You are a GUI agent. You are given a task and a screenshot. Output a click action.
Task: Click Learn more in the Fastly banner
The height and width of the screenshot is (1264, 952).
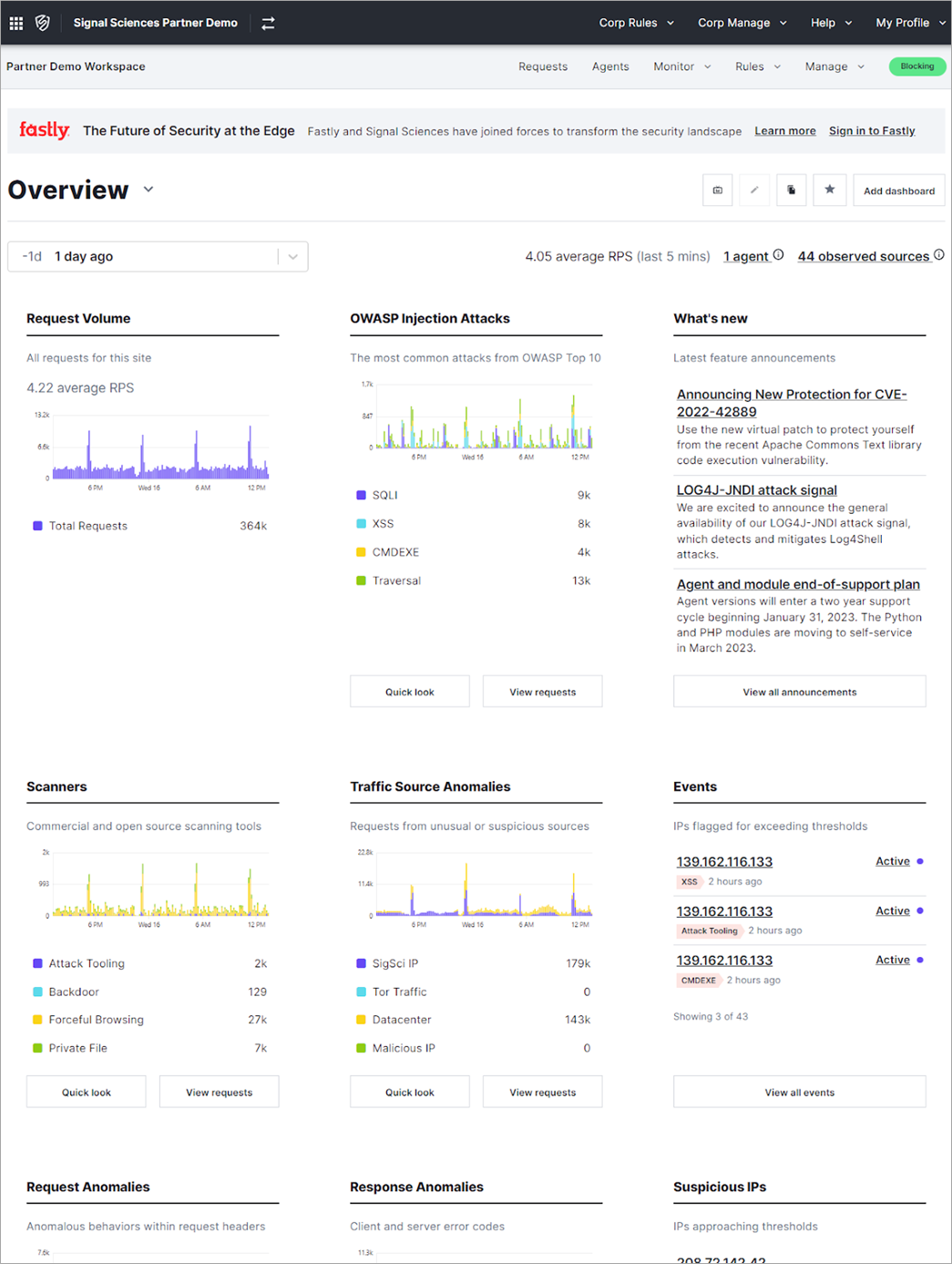pyautogui.click(x=785, y=131)
